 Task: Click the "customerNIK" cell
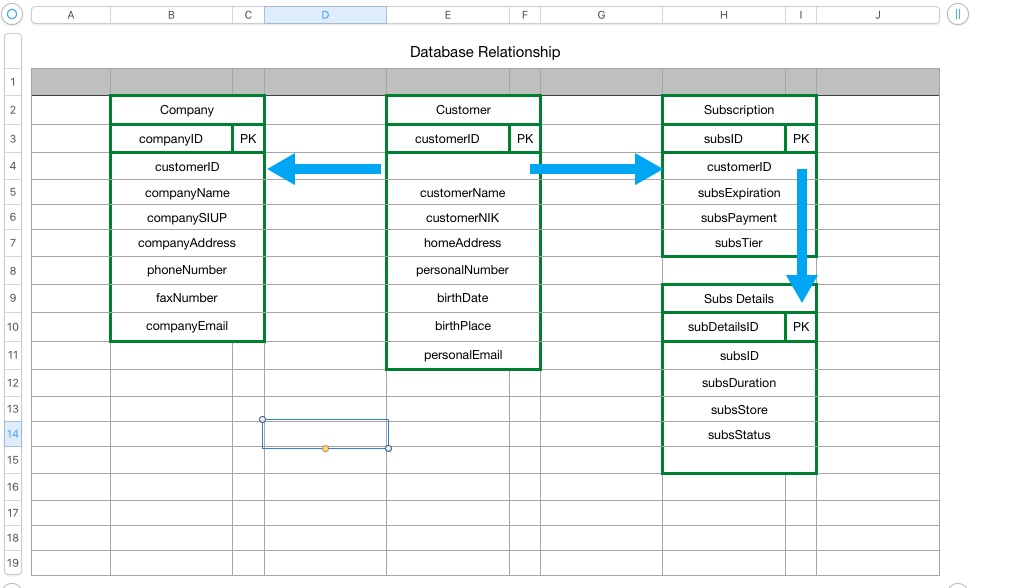(463, 217)
